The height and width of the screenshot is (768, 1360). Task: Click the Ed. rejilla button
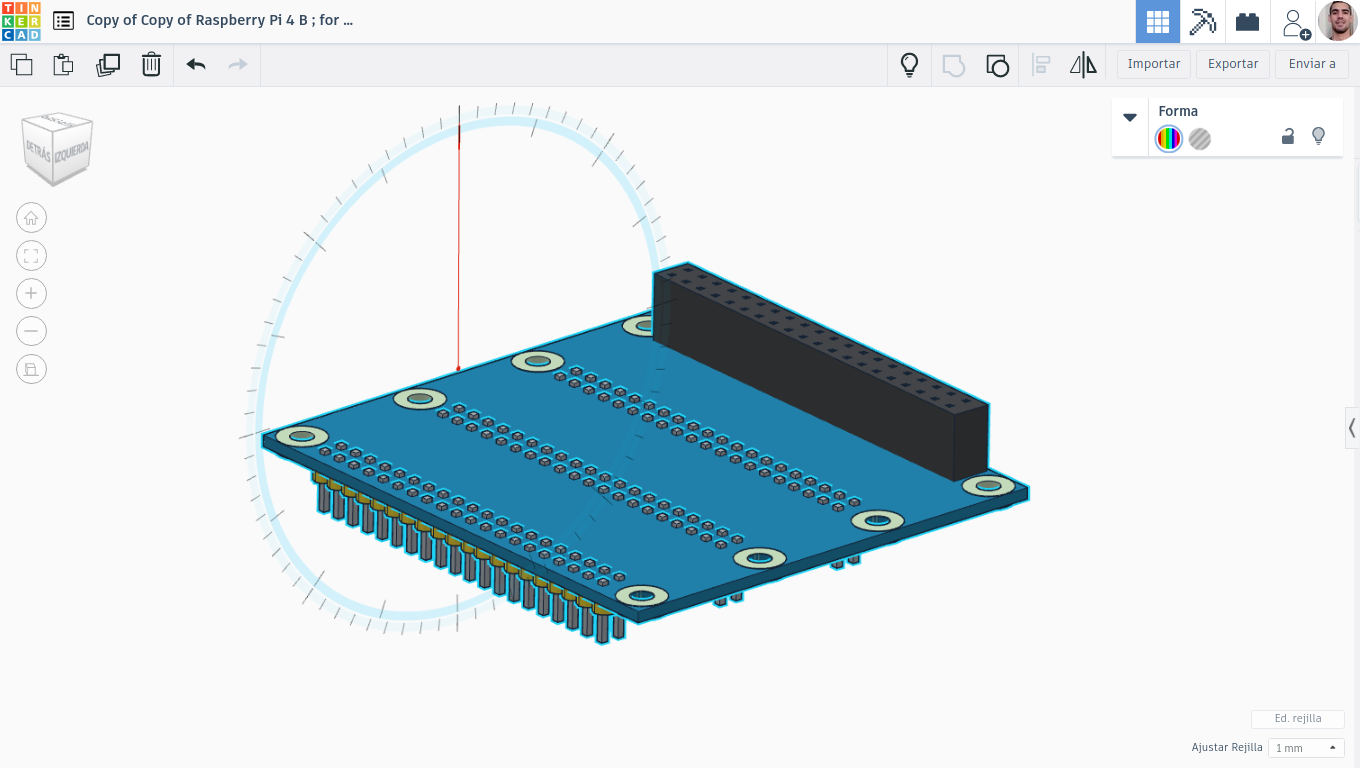[x=1297, y=719]
